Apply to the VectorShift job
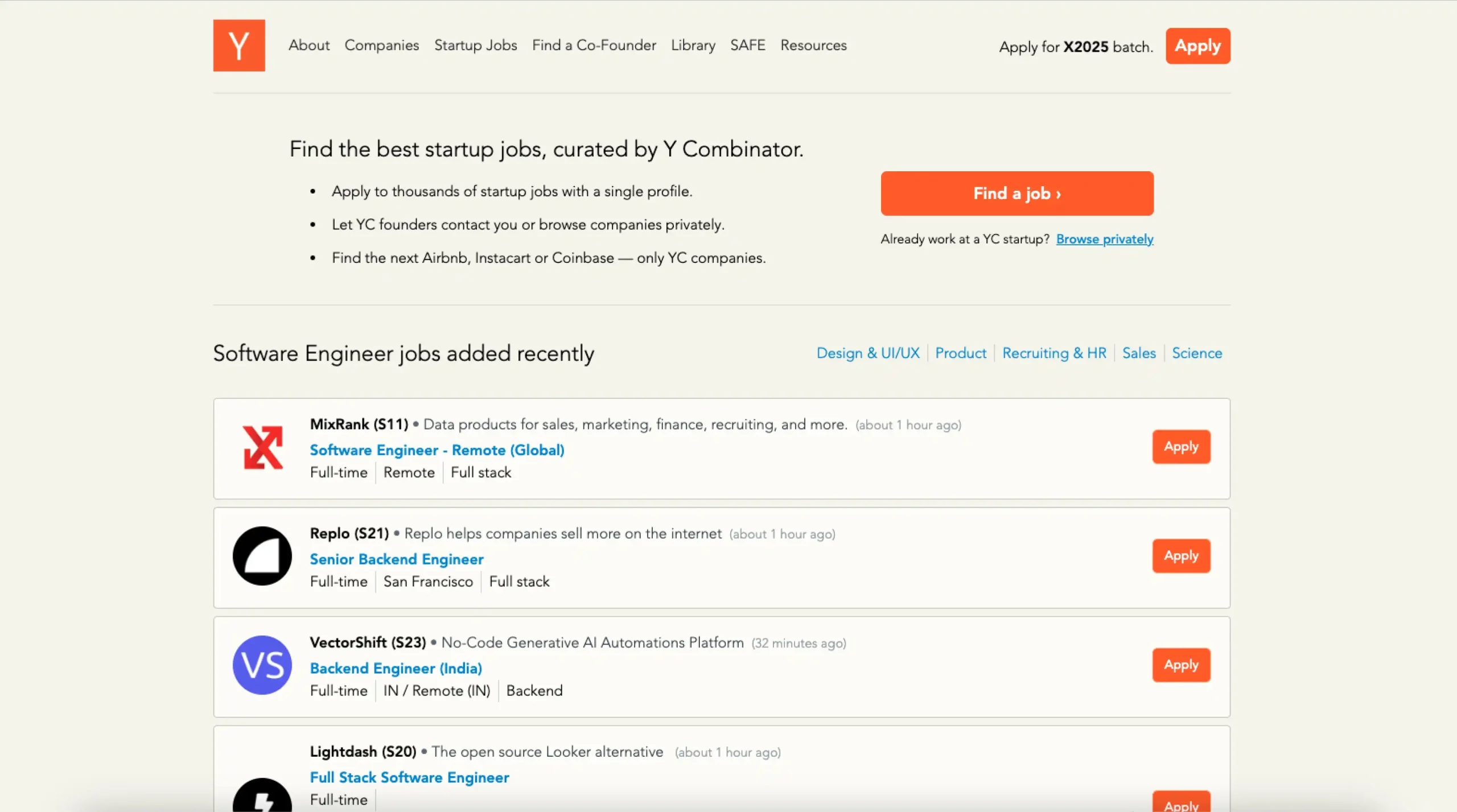This screenshot has width=1457, height=812. [1182, 665]
